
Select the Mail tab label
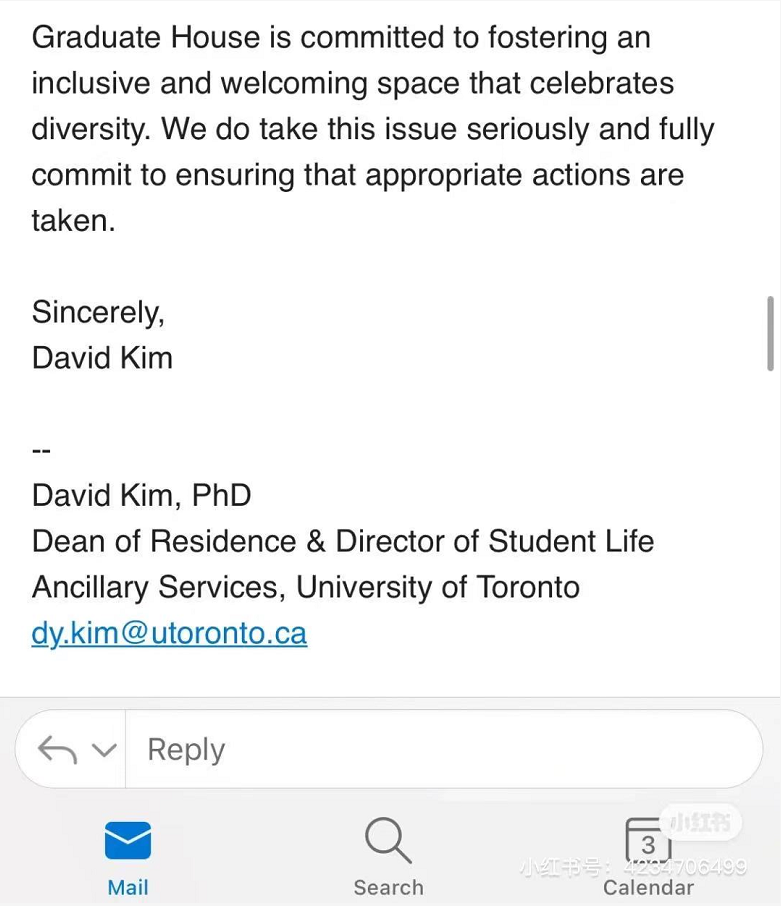point(128,887)
